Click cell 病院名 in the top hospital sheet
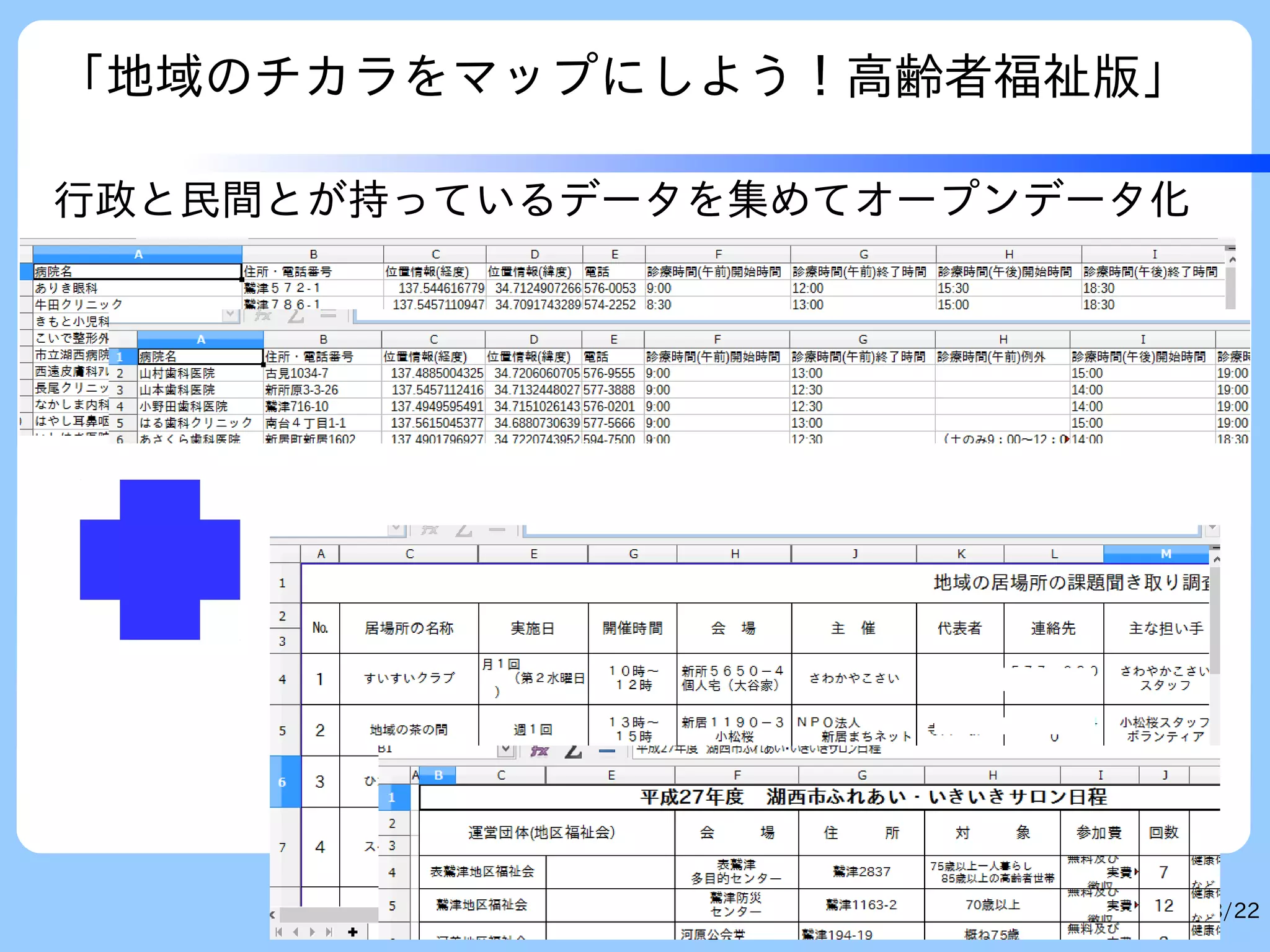Viewport: 1270px width, 952px height. pos(138,271)
